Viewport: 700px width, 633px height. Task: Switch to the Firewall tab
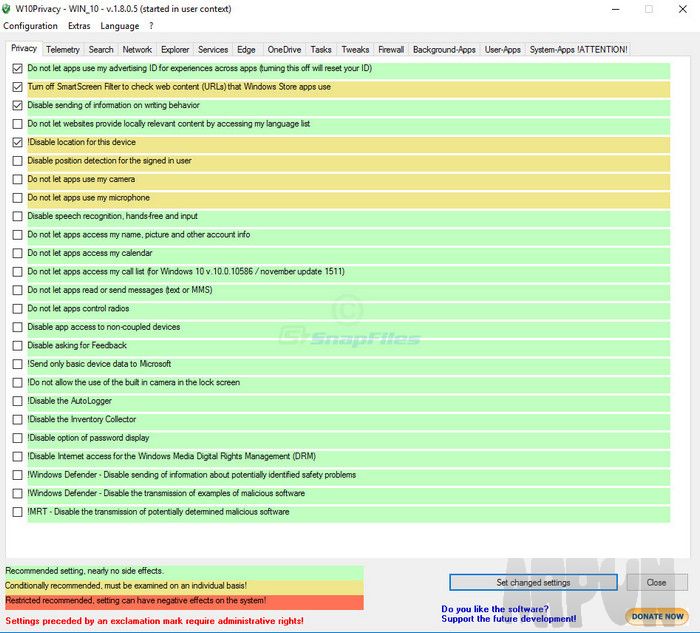391,50
